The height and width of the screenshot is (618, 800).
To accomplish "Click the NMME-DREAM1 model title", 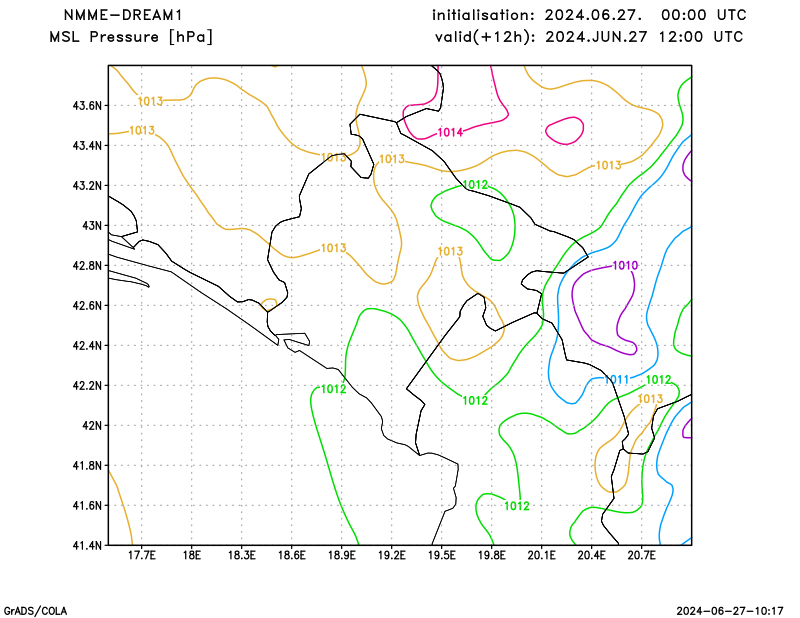I will [x=123, y=15].
